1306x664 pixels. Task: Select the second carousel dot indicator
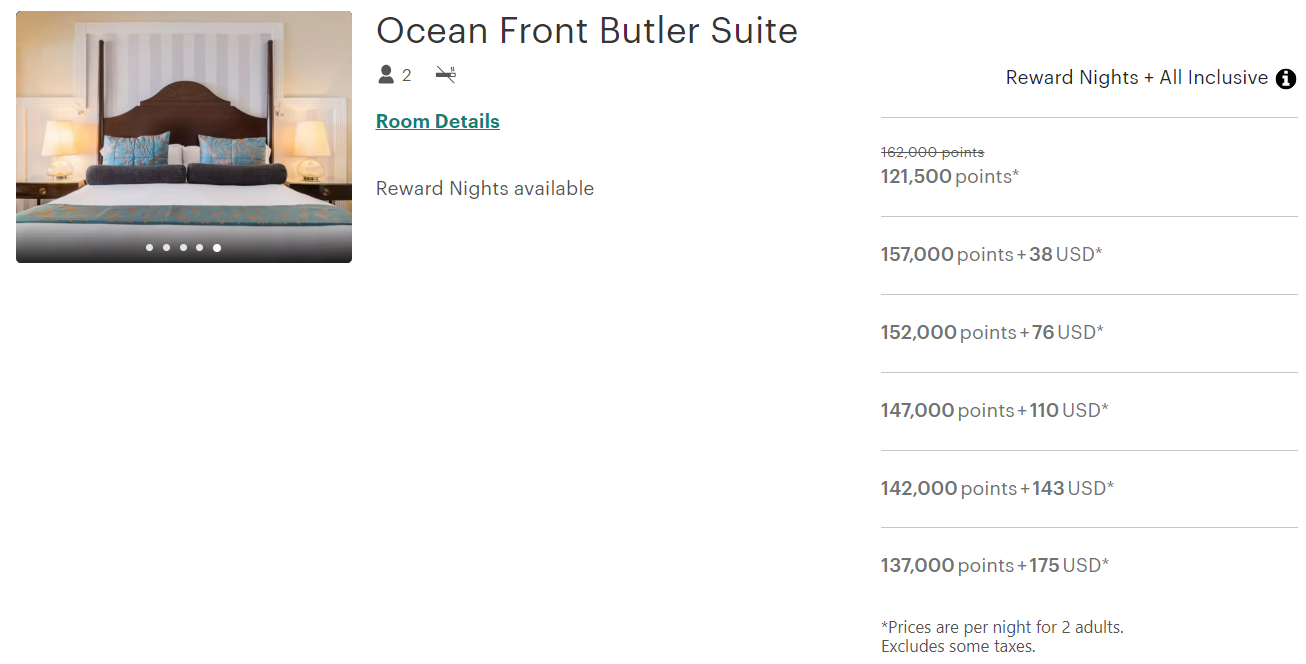(x=167, y=247)
